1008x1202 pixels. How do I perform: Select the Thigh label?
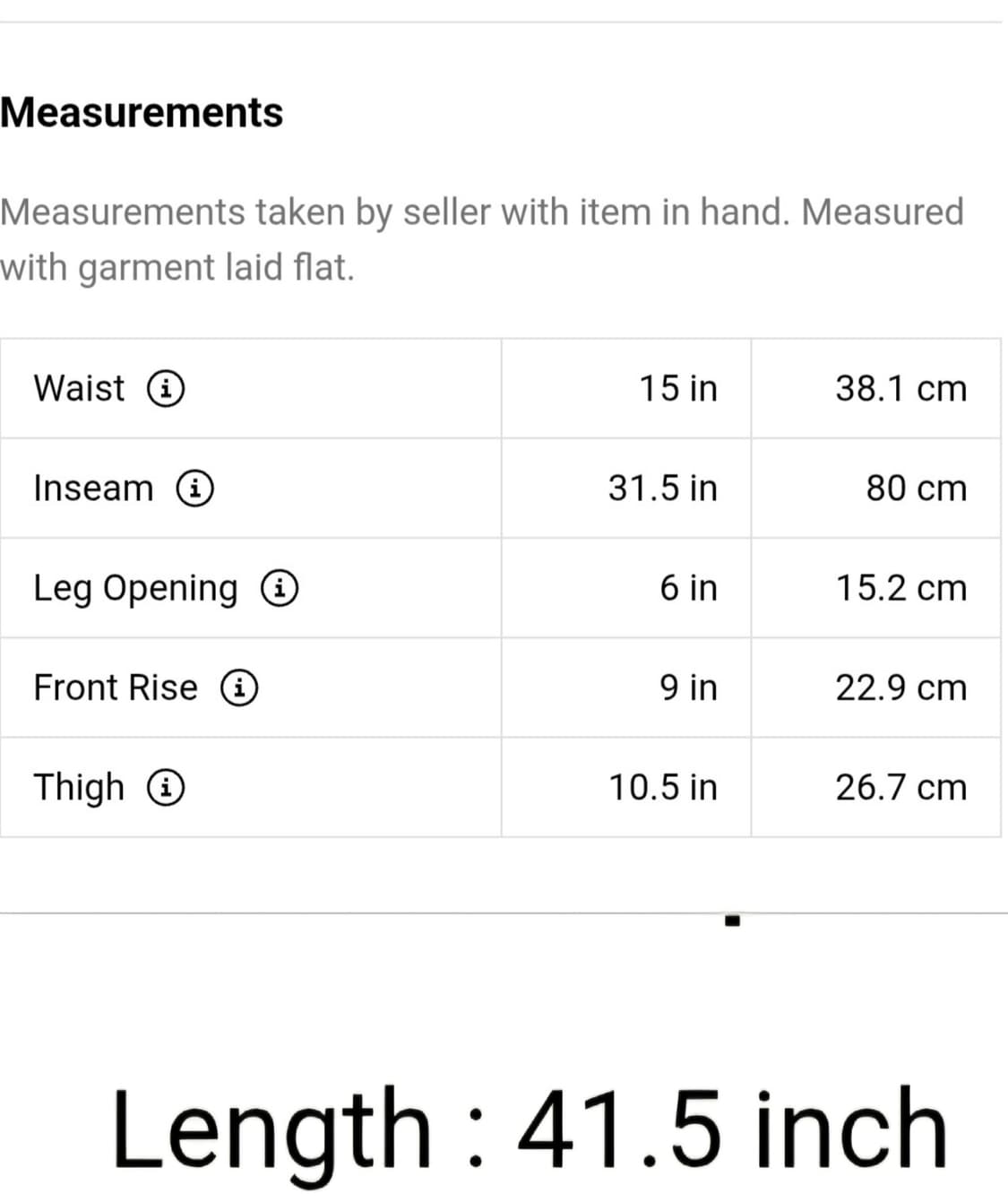tap(79, 788)
